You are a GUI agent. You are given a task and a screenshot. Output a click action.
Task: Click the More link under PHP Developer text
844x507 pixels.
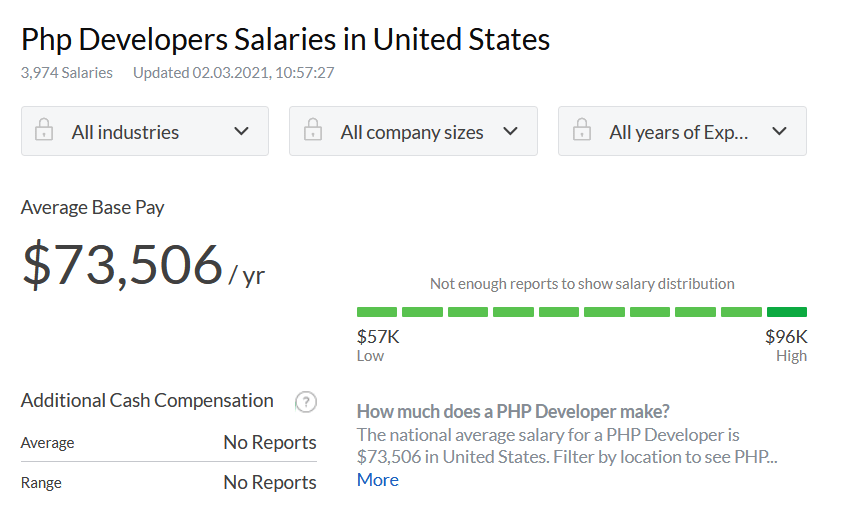point(378,480)
